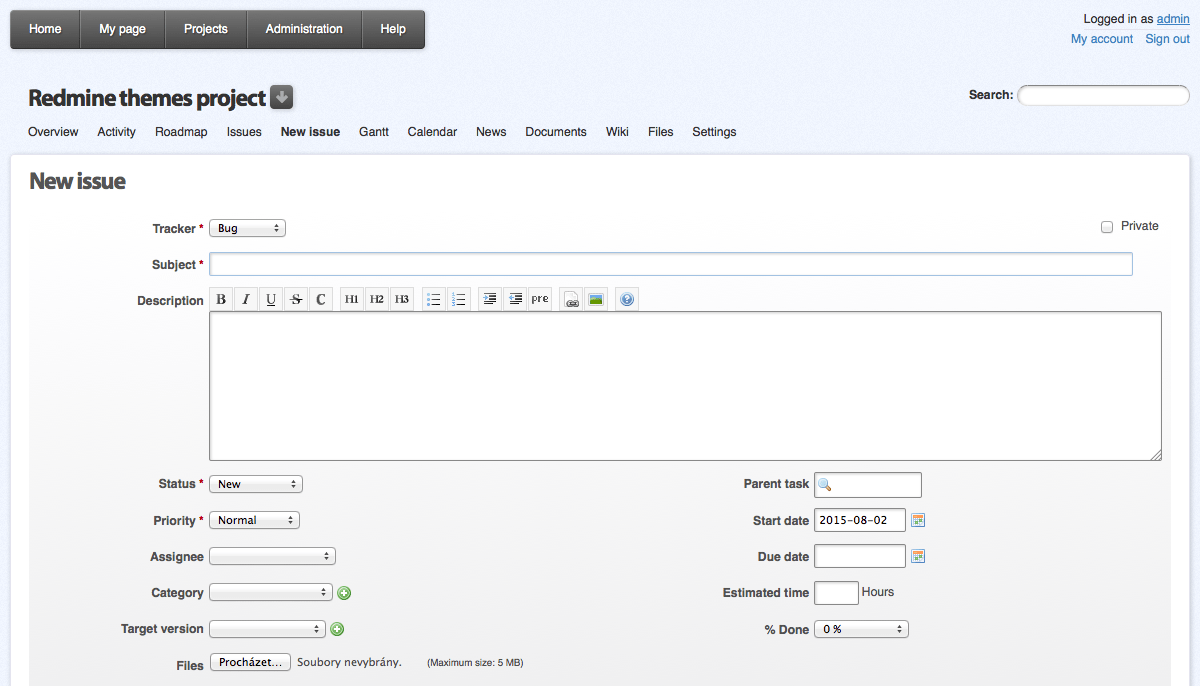The width and height of the screenshot is (1200, 686).
Task: Insert Heading 3 in the description
Action: pyautogui.click(x=402, y=299)
